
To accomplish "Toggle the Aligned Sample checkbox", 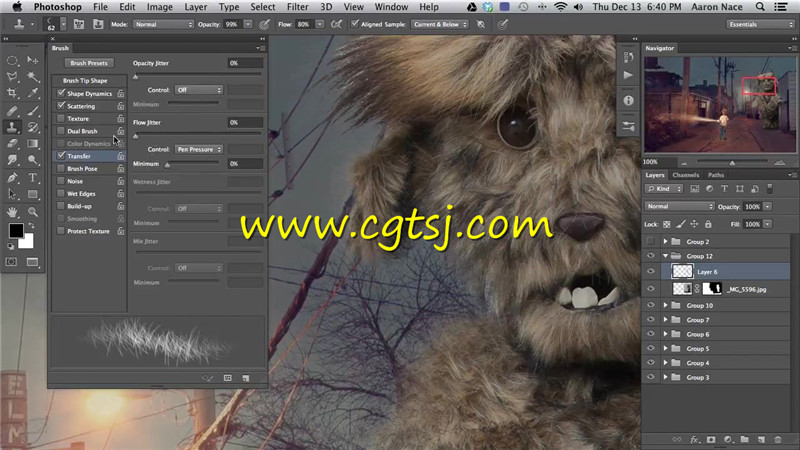I will (355, 24).
